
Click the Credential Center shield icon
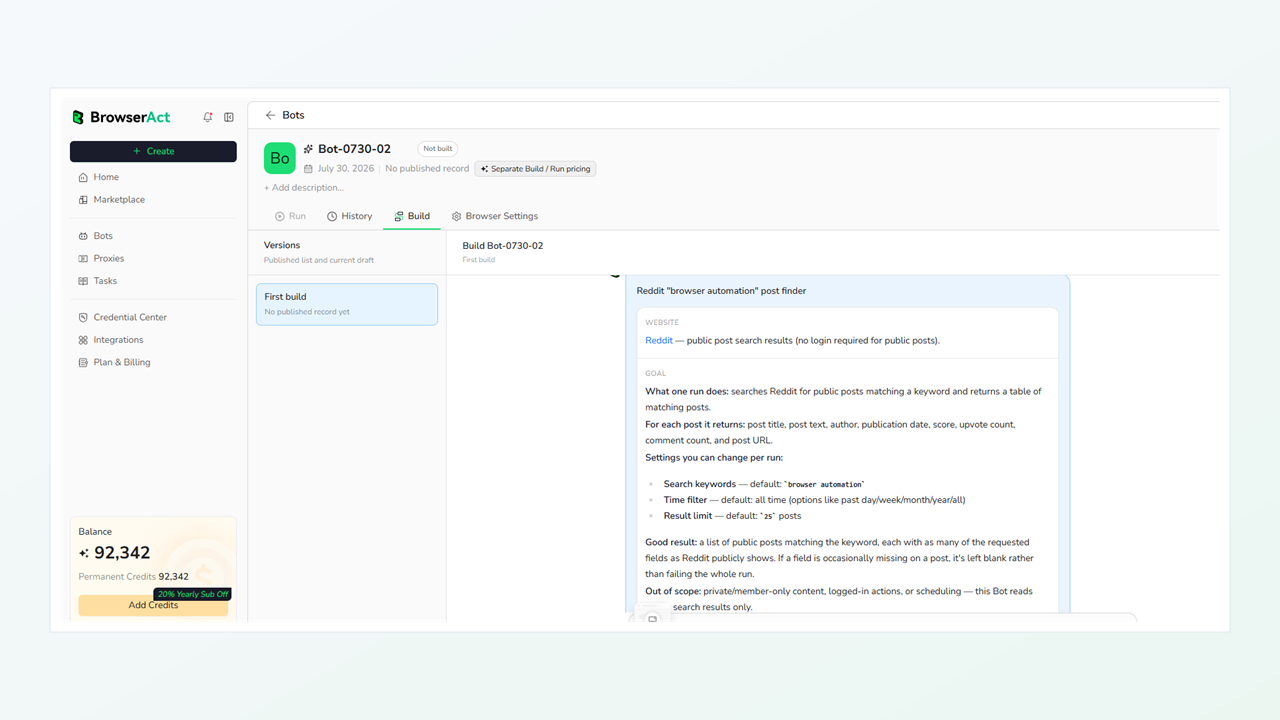[83, 318]
